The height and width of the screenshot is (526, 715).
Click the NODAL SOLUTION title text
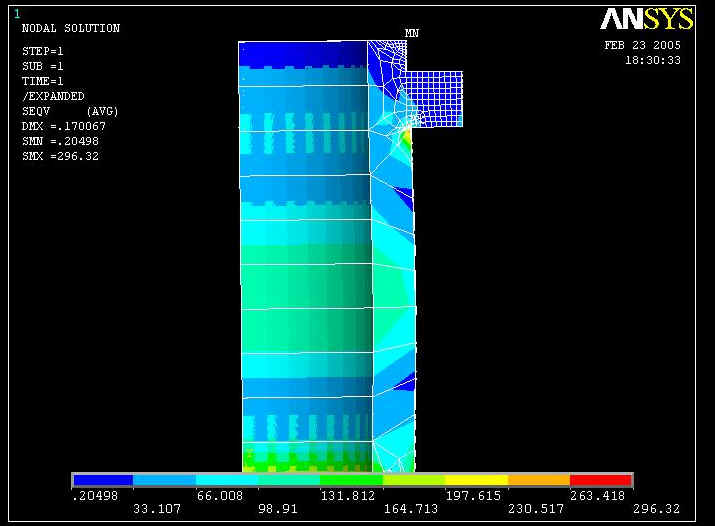coord(71,28)
